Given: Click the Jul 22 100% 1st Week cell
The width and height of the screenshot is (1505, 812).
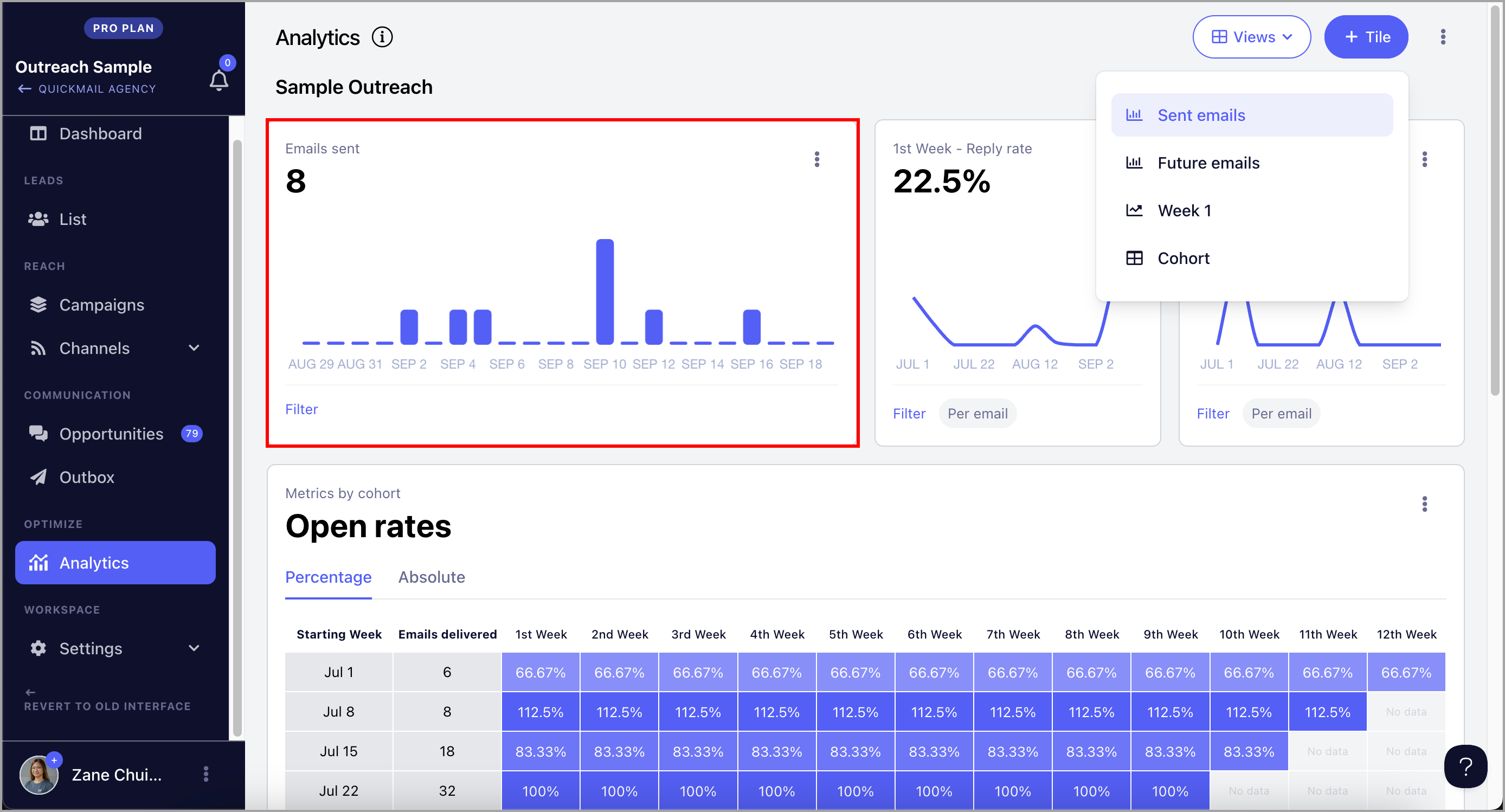Looking at the screenshot, I should [541, 791].
